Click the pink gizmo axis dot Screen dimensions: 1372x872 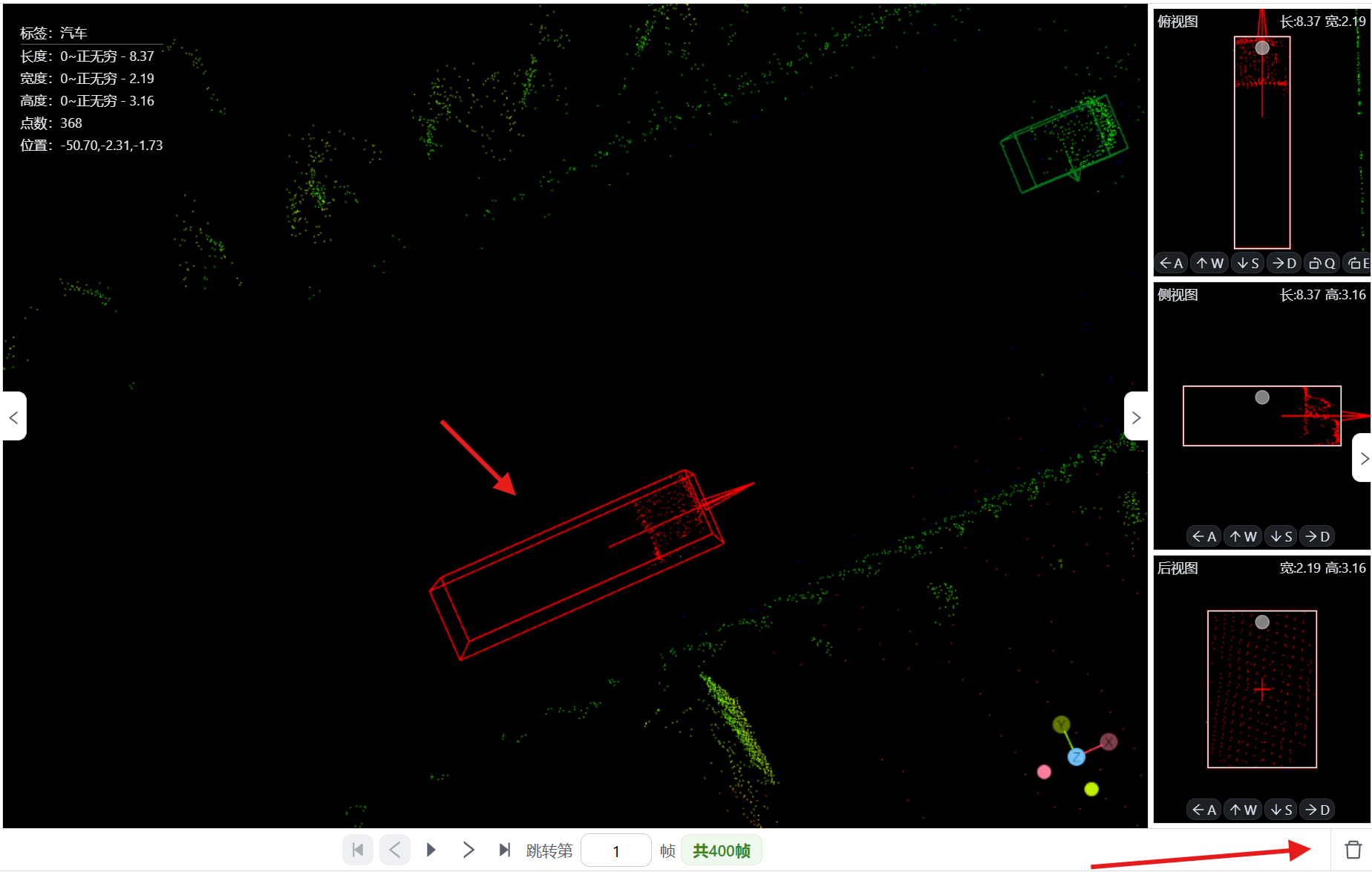(1044, 772)
